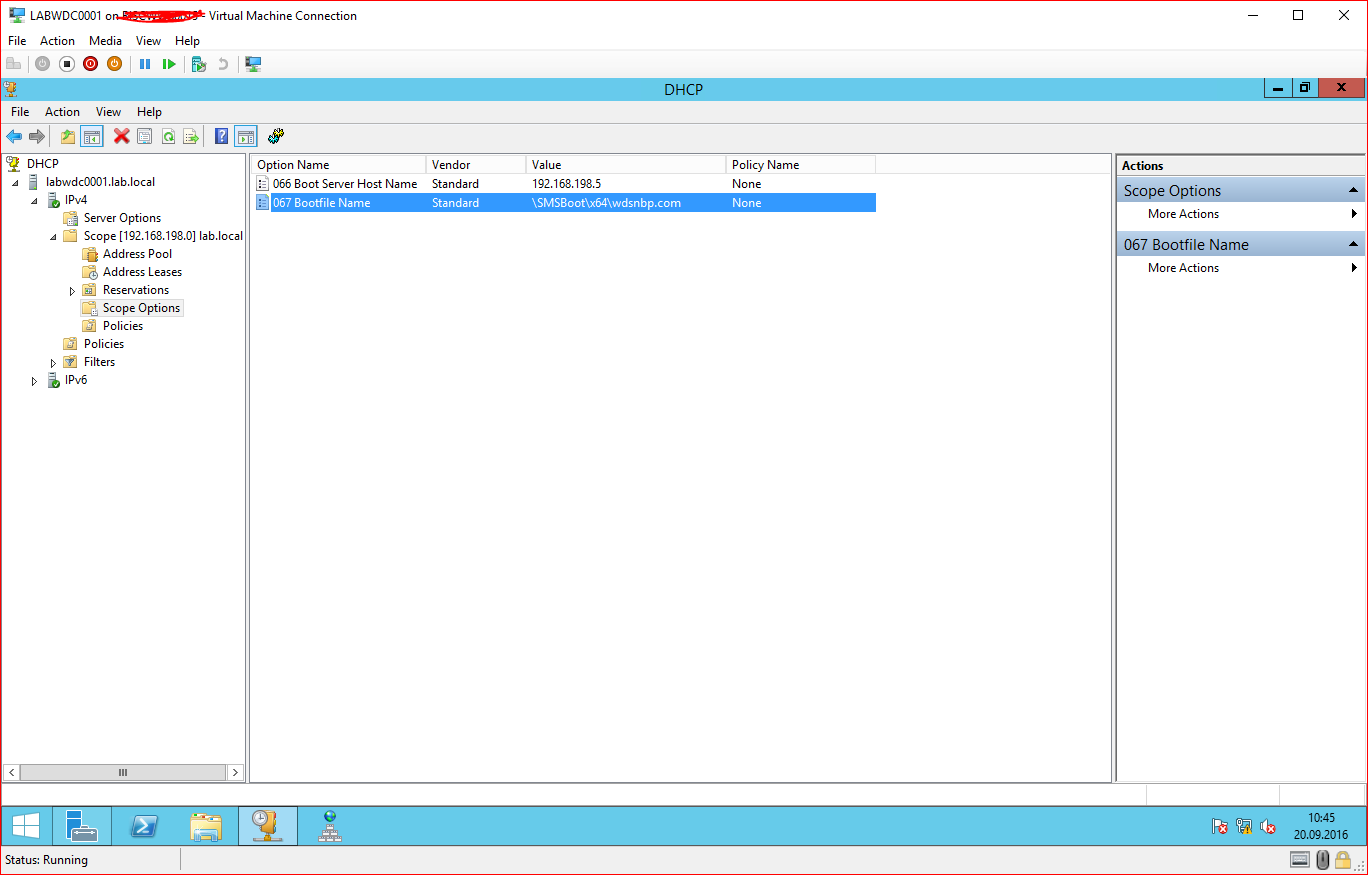The height and width of the screenshot is (875, 1368).
Task: Expand the Filters node
Action: pyautogui.click(x=53, y=363)
